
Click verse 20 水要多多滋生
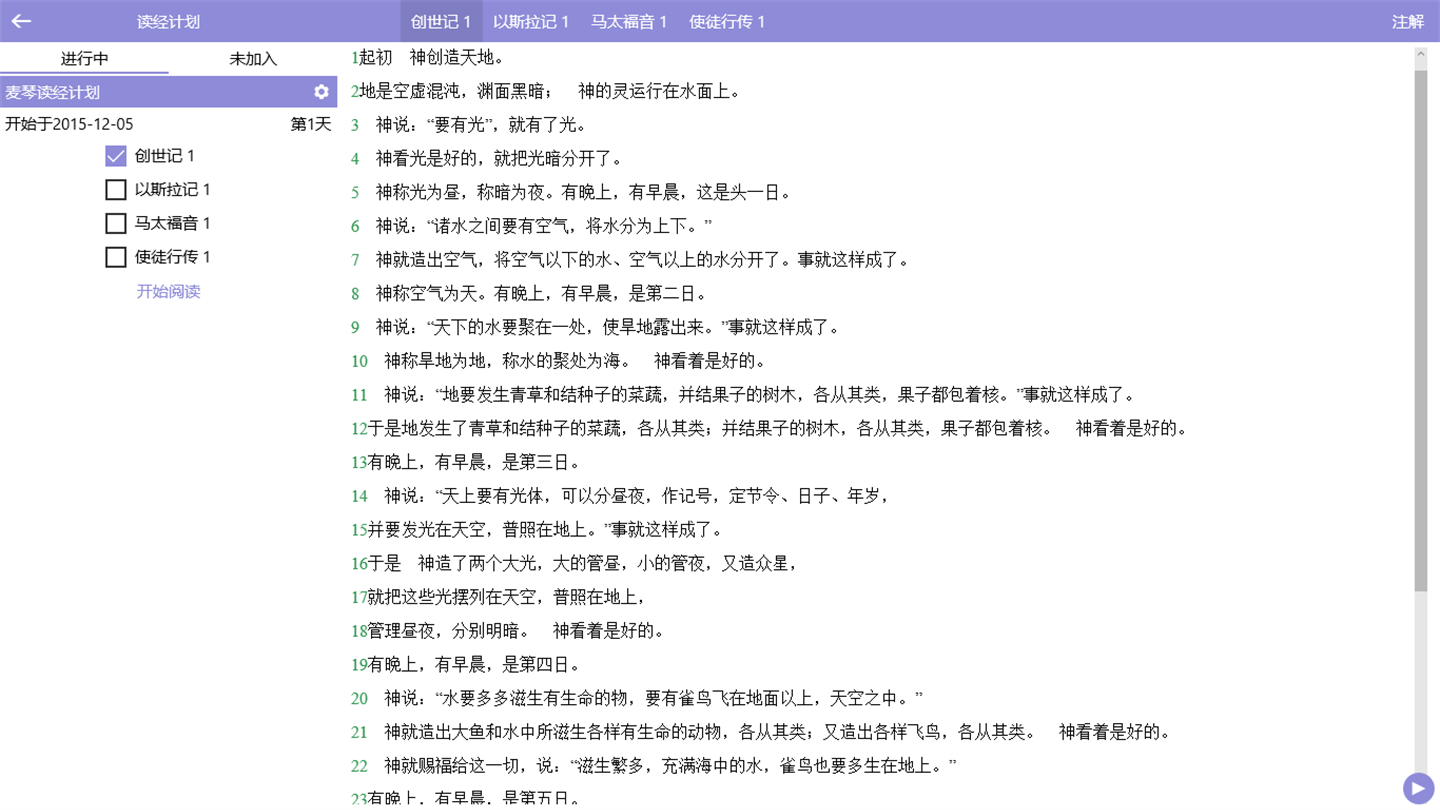click(638, 698)
